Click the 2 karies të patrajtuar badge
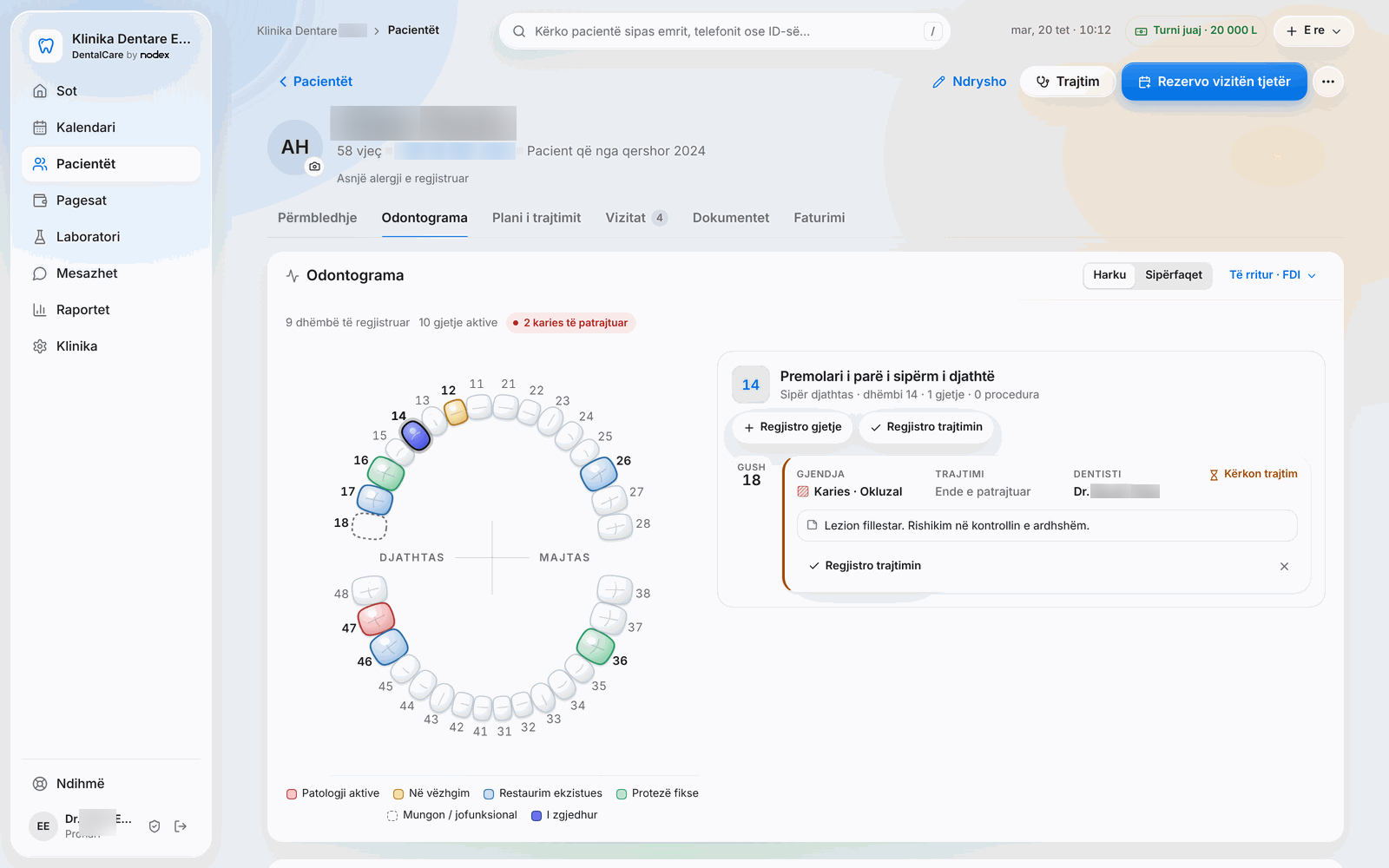The image size is (1389, 868). (571, 323)
